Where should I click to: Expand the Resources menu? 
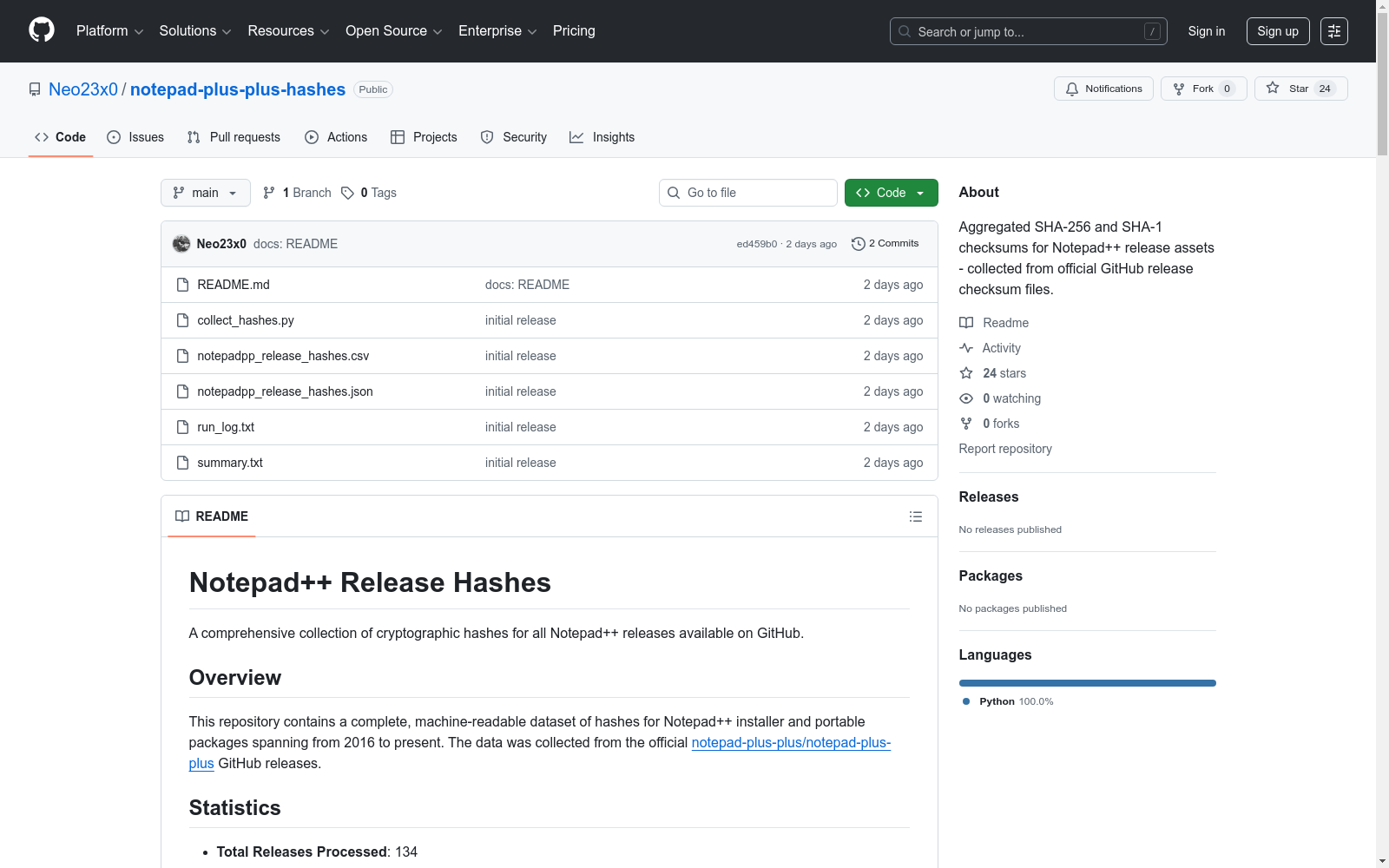(289, 31)
